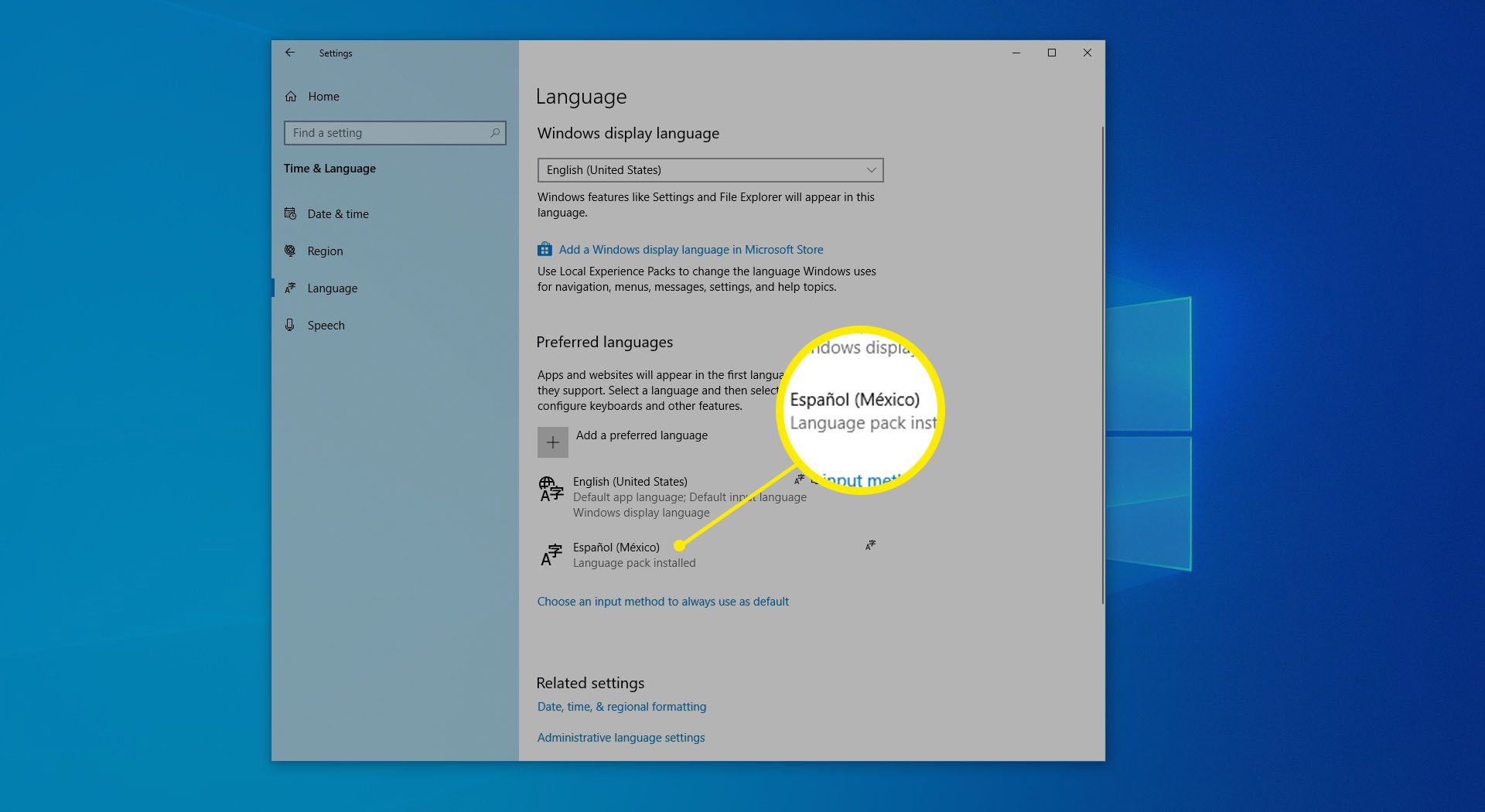
Task: Go back using the Settings back arrow
Action: 290,53
